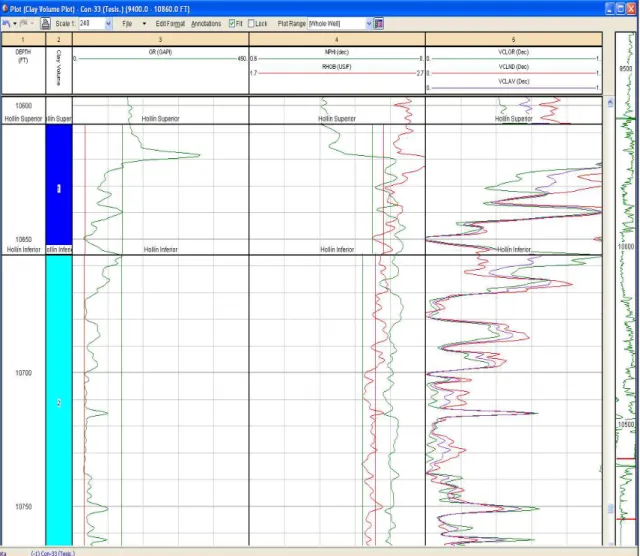
Task: Click Hollin Superior label in depth track
Action: pos(23,119)
